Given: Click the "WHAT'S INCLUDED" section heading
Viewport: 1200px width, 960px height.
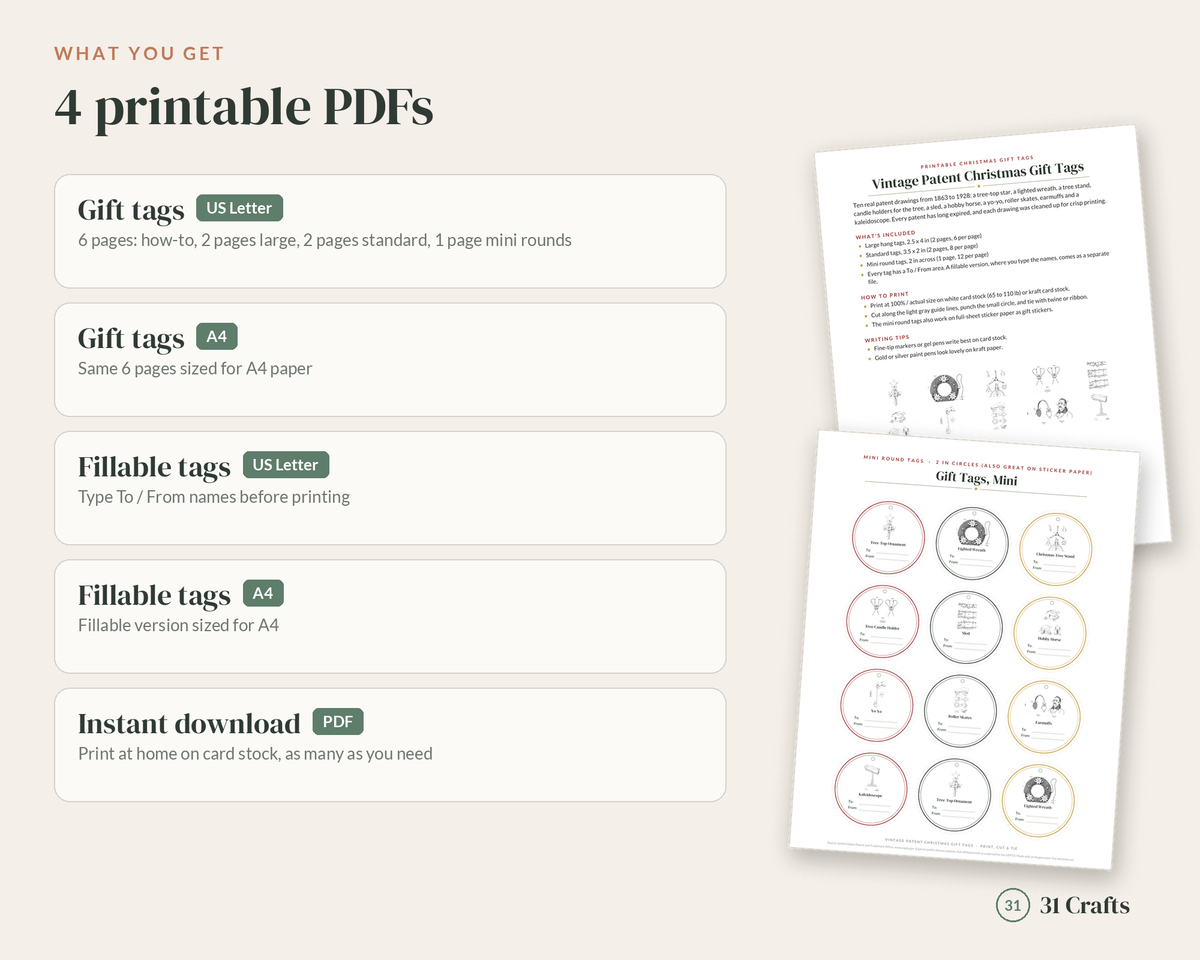Looking at the screenshot, I should click(885, 234).
